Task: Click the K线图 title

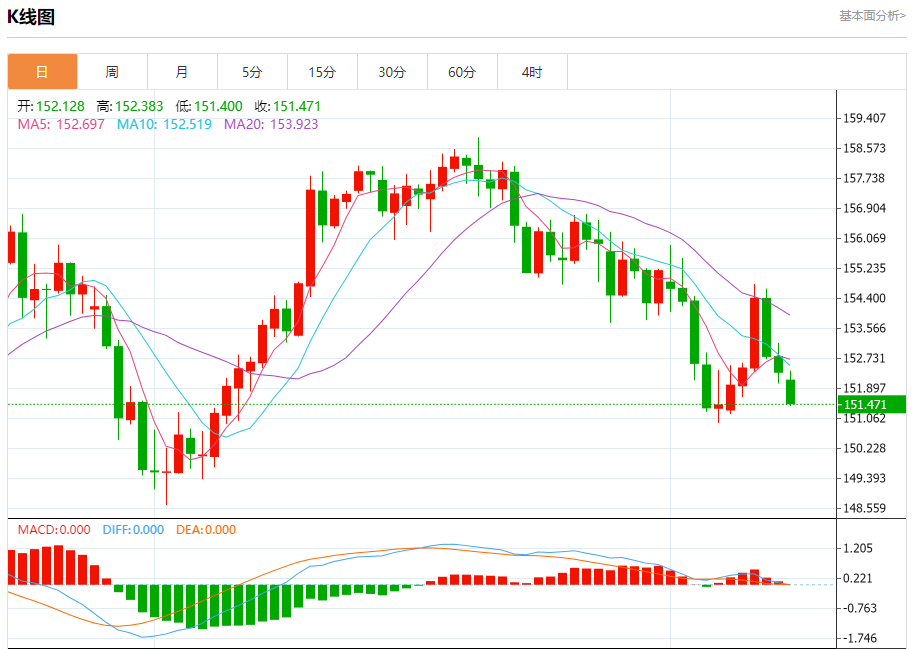Action: coord(31,17)
